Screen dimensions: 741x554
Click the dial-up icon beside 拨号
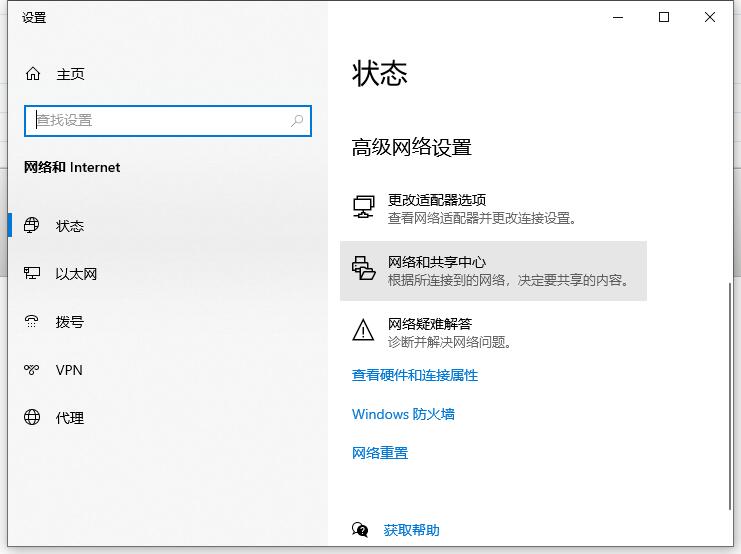coord(33,322)
